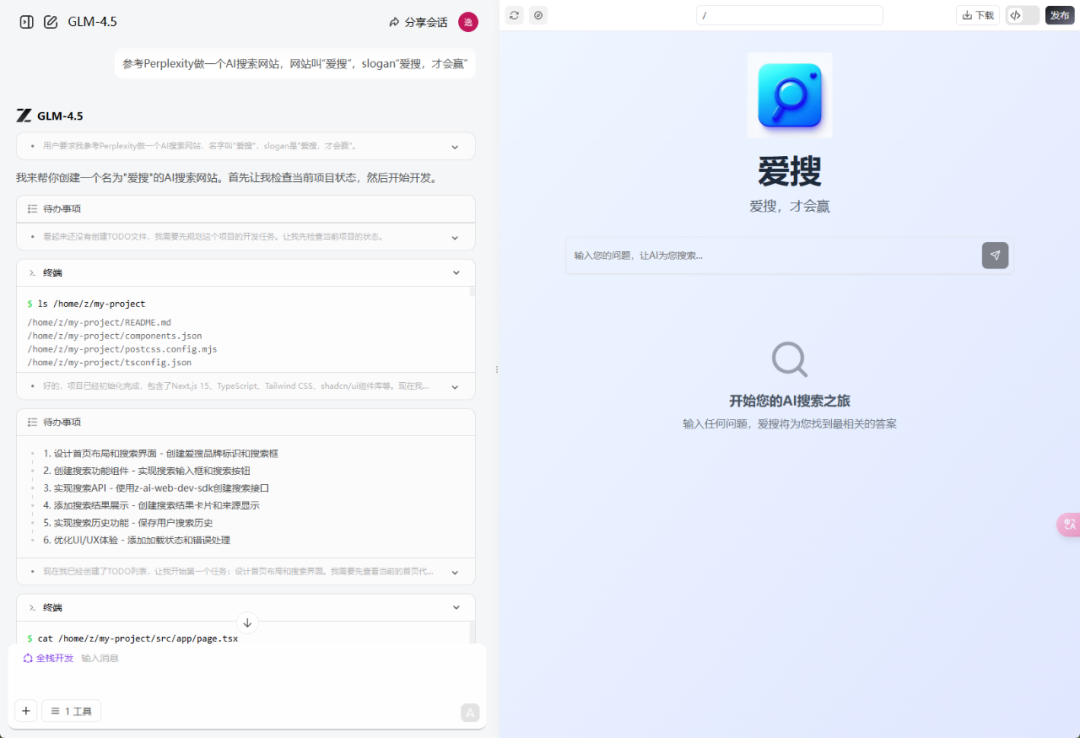Click the share conversation arrow icon
Viewport: 1080px width, 738px height.
(394, 22)
